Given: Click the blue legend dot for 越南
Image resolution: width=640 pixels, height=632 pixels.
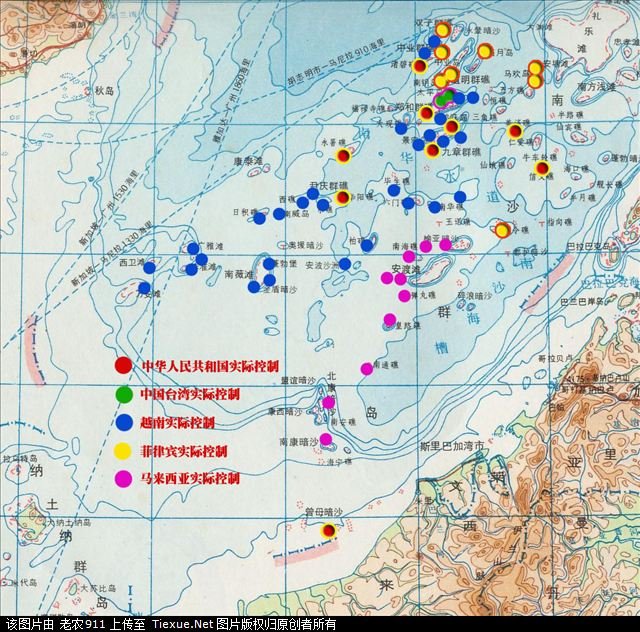Looking at the screenshot, I should 123,423.
